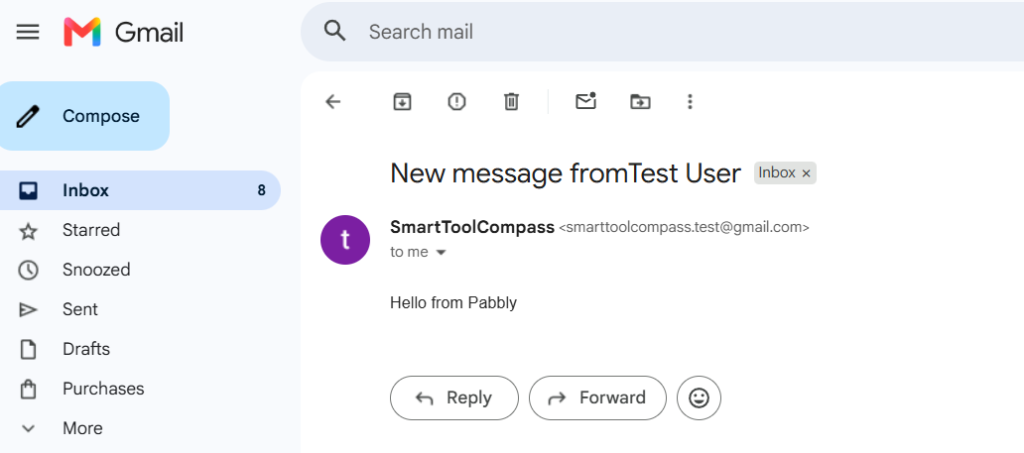
Task: Click the Compose button
Action: pyautogui.click(x=84, y=116)
